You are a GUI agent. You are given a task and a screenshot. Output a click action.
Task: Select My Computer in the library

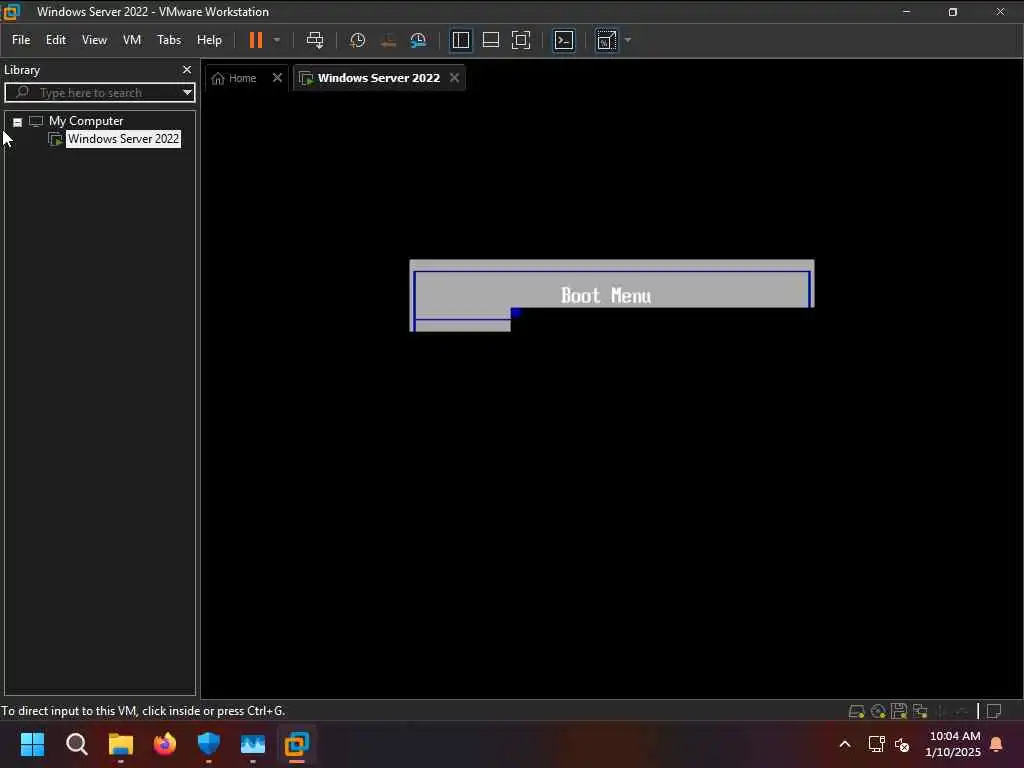pyautogui.click(x=86, y=121)
